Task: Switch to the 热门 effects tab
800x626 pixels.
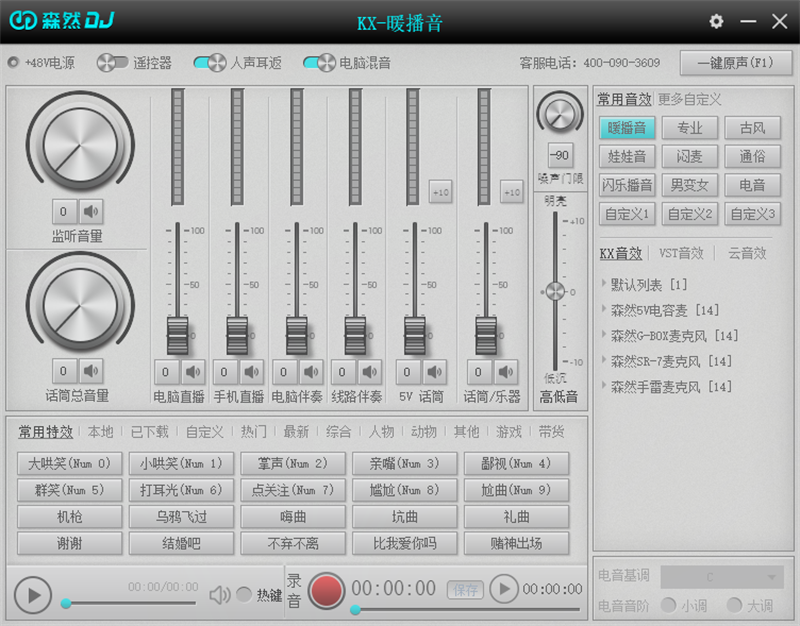Action: pyautogui.click(x=253, y=432)
